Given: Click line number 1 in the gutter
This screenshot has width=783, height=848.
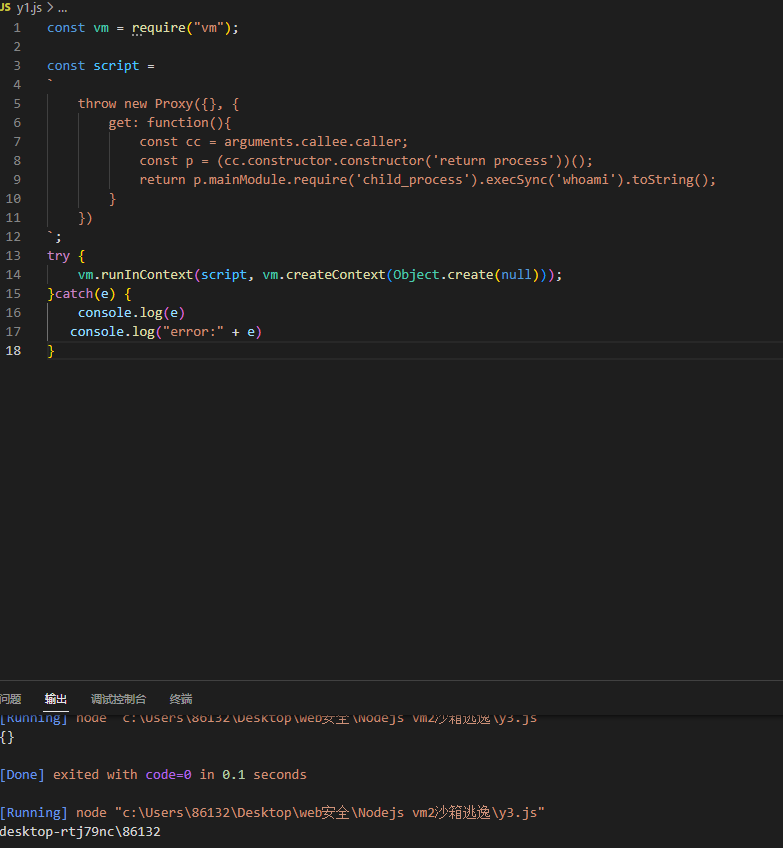Looking at the screenshot, I should coord(17,28).
